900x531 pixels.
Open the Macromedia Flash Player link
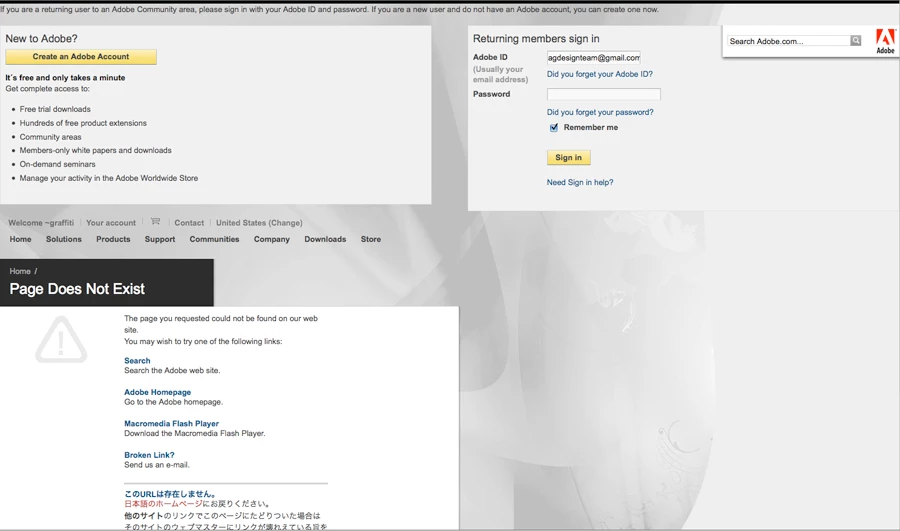[171, 424]
